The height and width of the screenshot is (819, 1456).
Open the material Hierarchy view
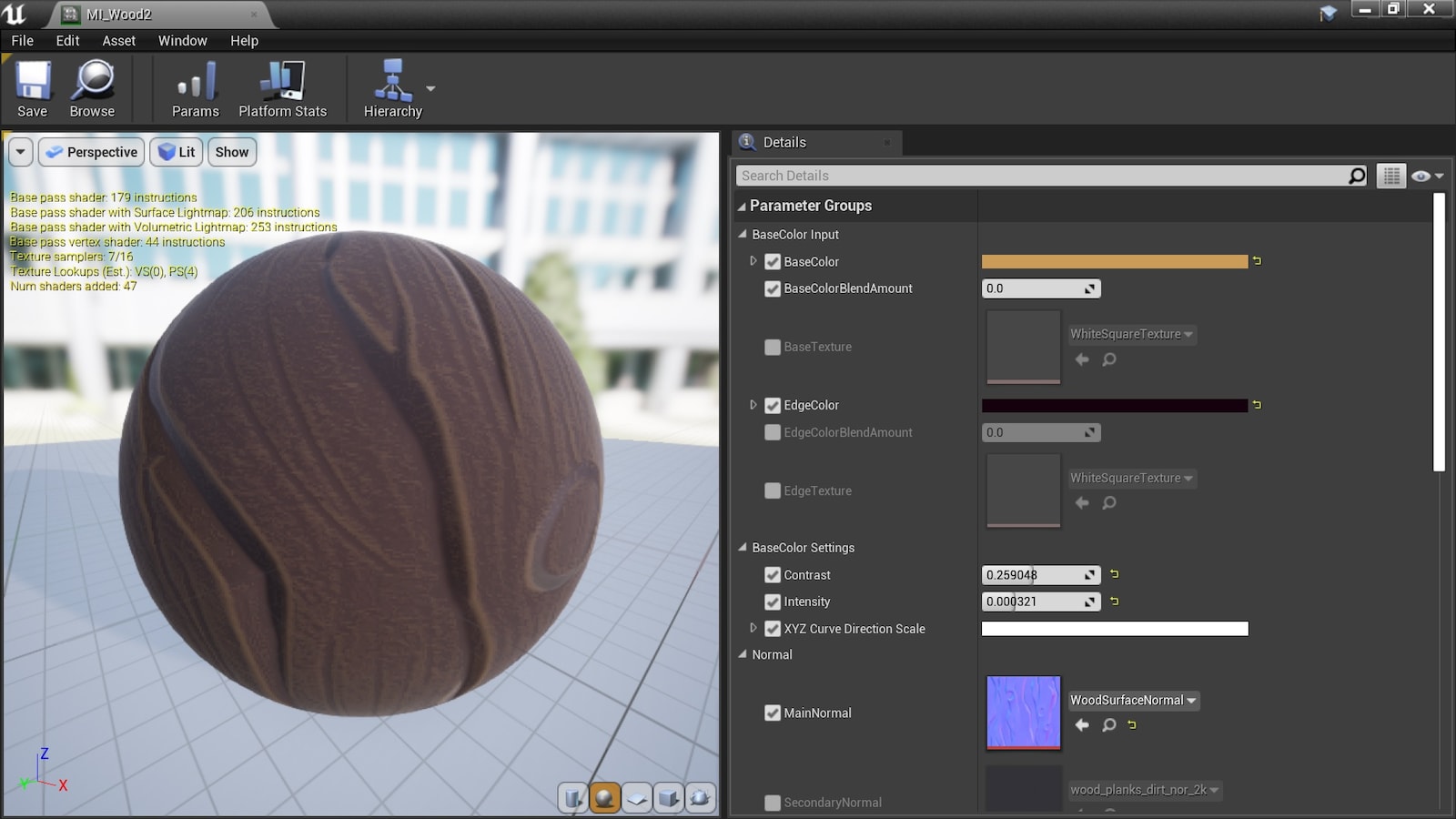[392, 86]
